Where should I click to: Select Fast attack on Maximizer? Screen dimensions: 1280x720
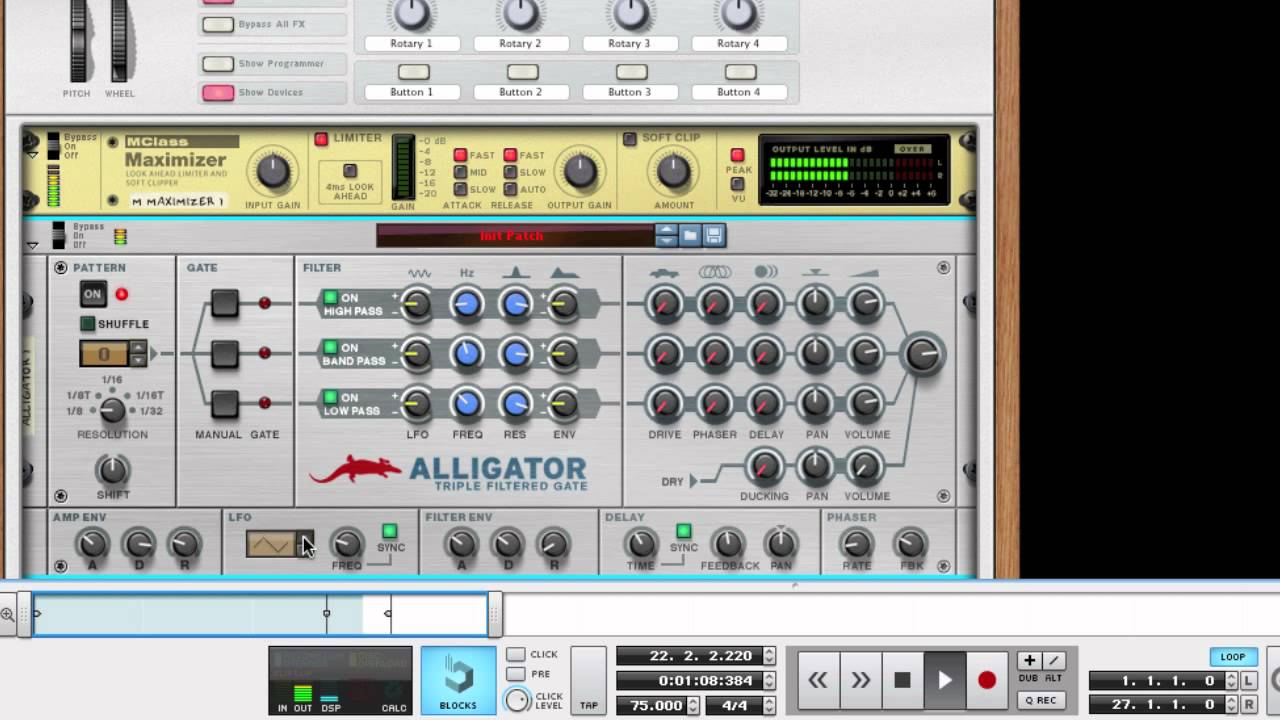tap(460, 155)
